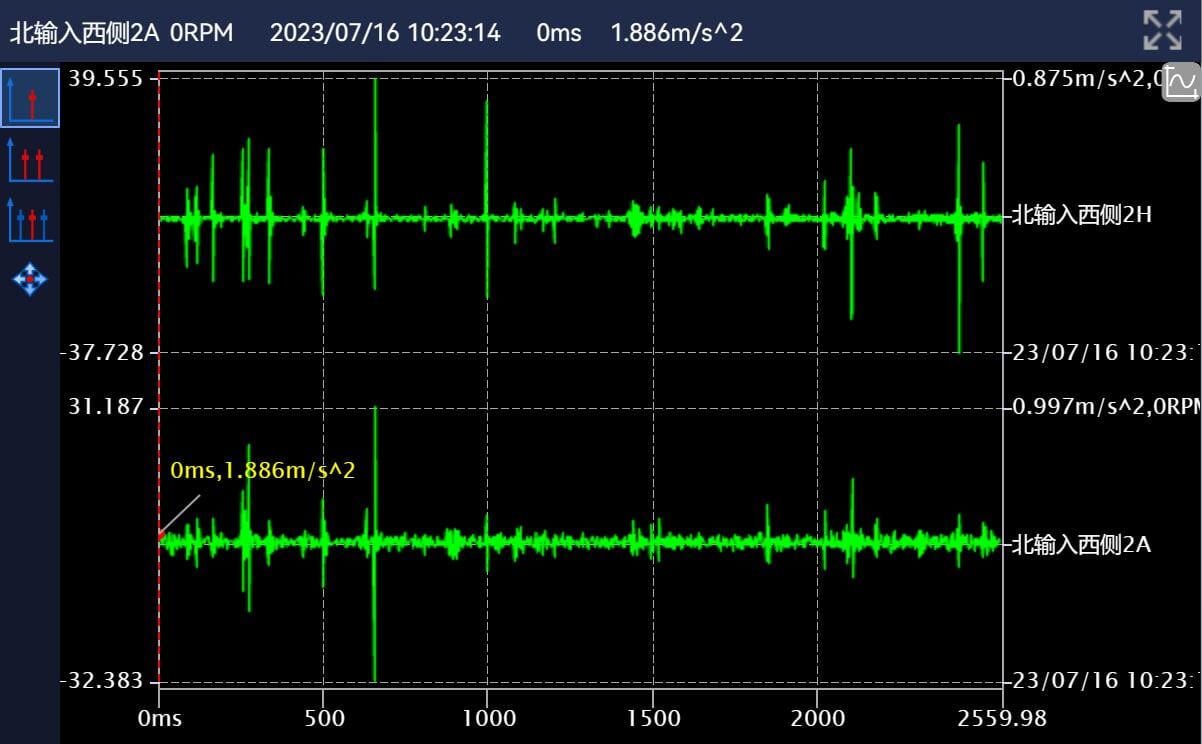Click the -37.728 lower limit of top chart
1202x744 pixels.
coord(108,352)
